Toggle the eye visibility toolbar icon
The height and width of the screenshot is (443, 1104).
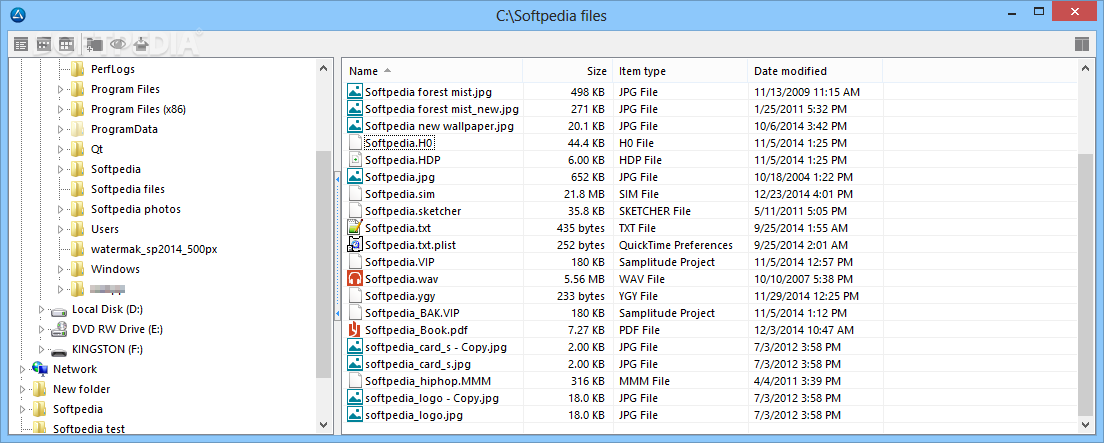click(x=118, y=44)
